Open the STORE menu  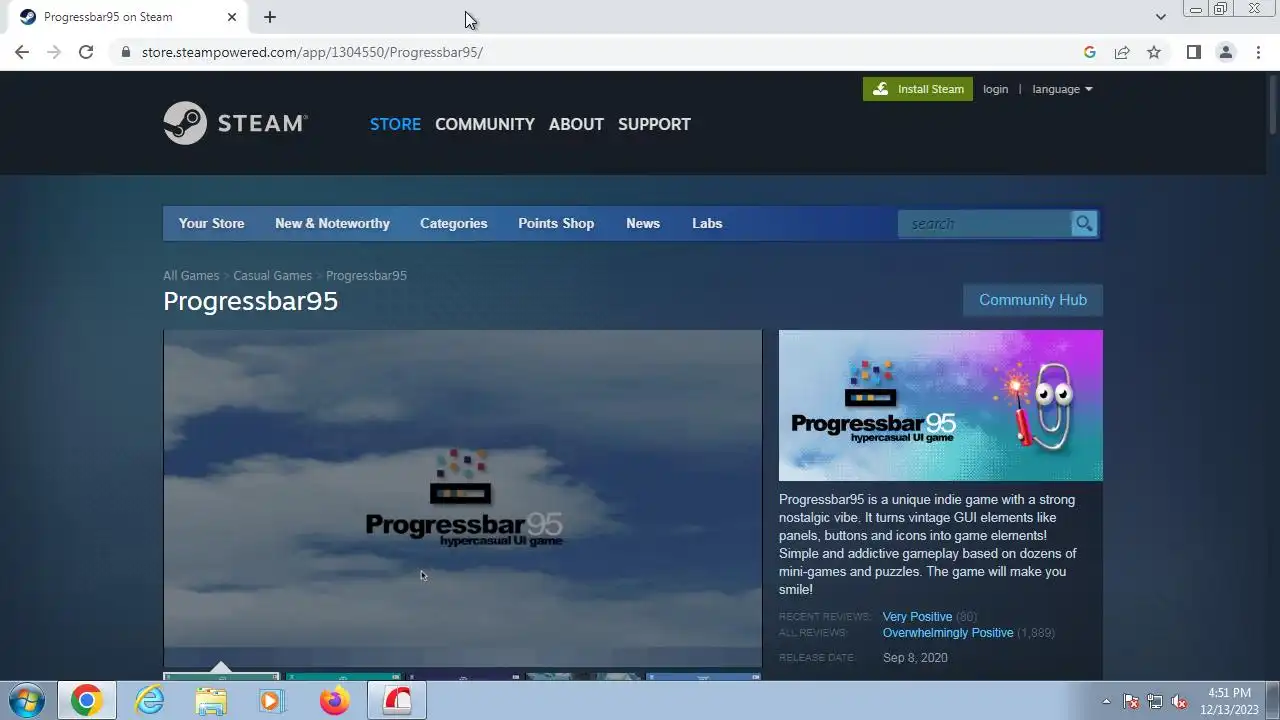tap(395, 124)
